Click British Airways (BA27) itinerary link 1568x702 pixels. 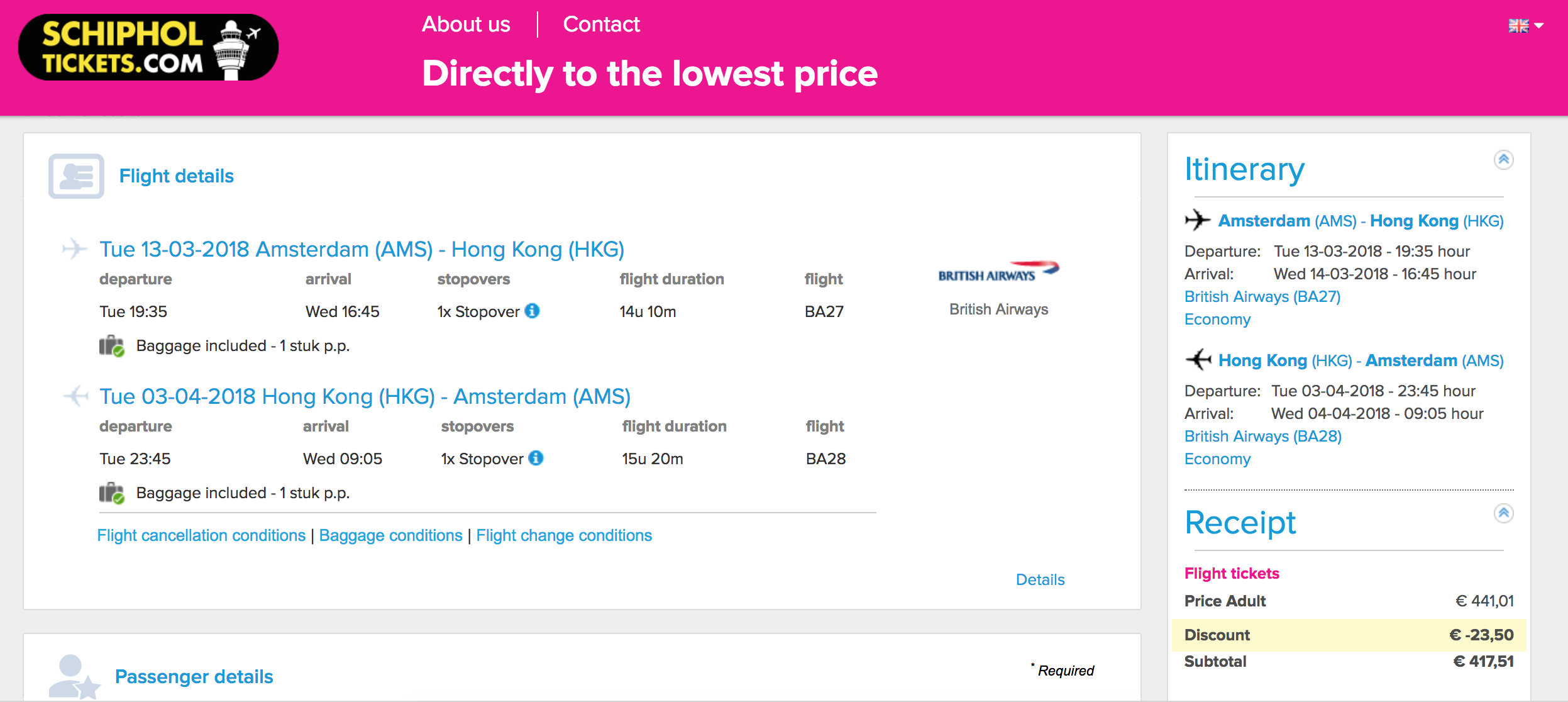pyautogui.click(x=1262, y=296)
